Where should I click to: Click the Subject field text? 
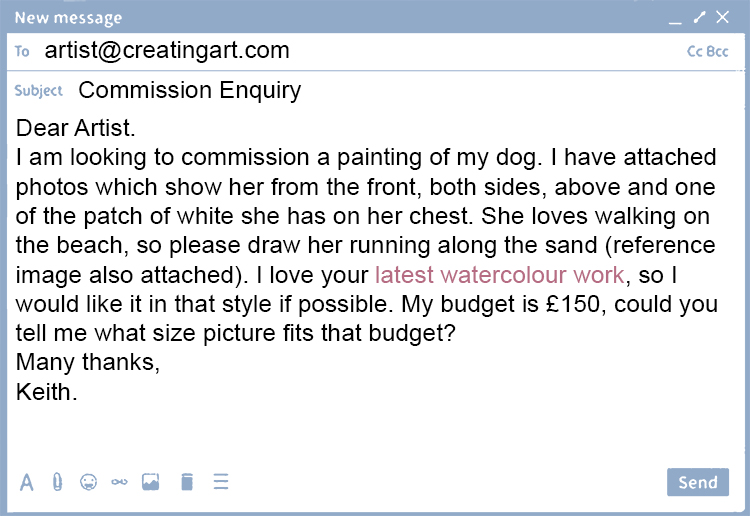click(x=189, y=91)
